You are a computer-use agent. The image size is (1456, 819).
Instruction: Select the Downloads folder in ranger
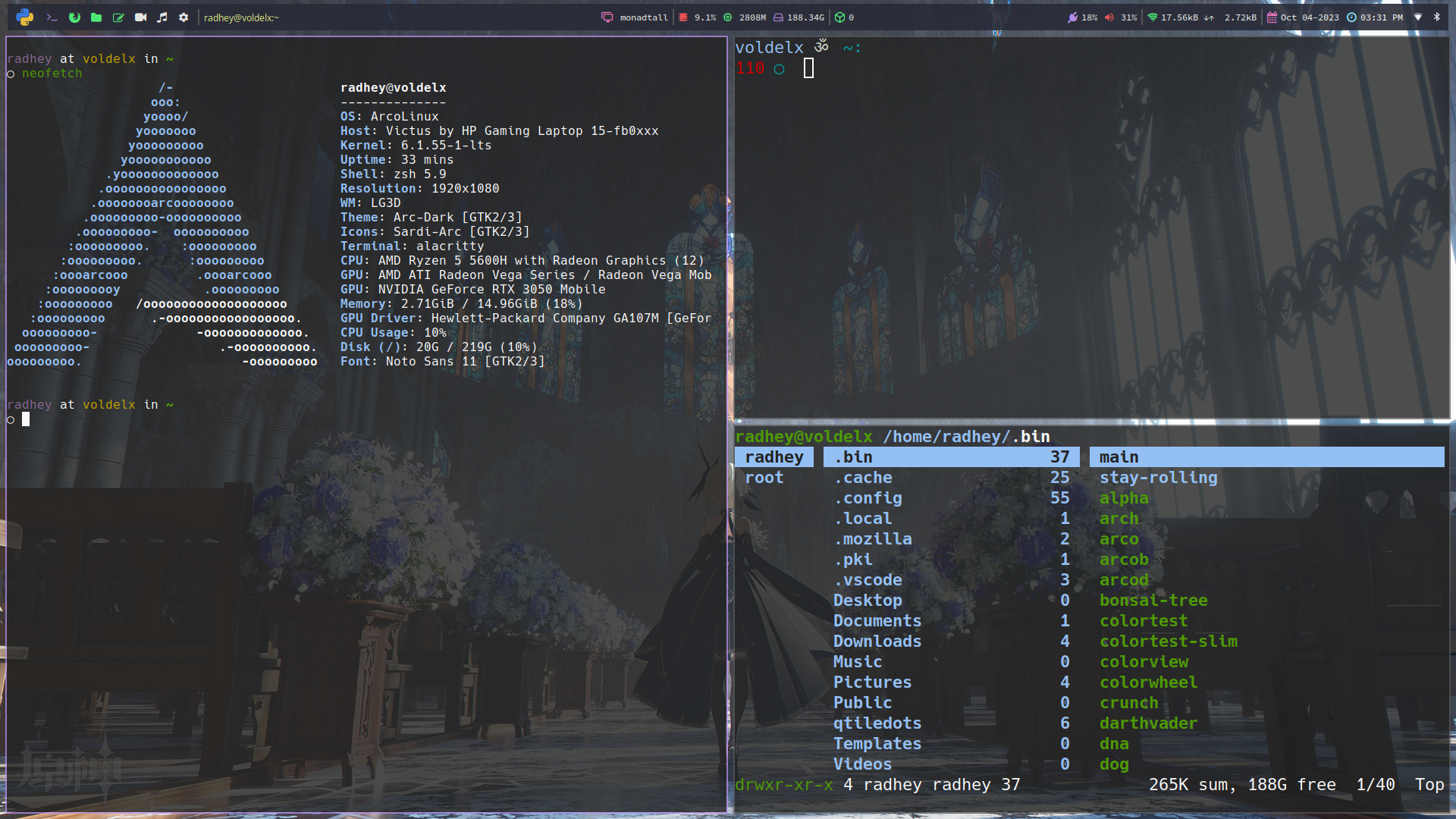tap(877, 642)
